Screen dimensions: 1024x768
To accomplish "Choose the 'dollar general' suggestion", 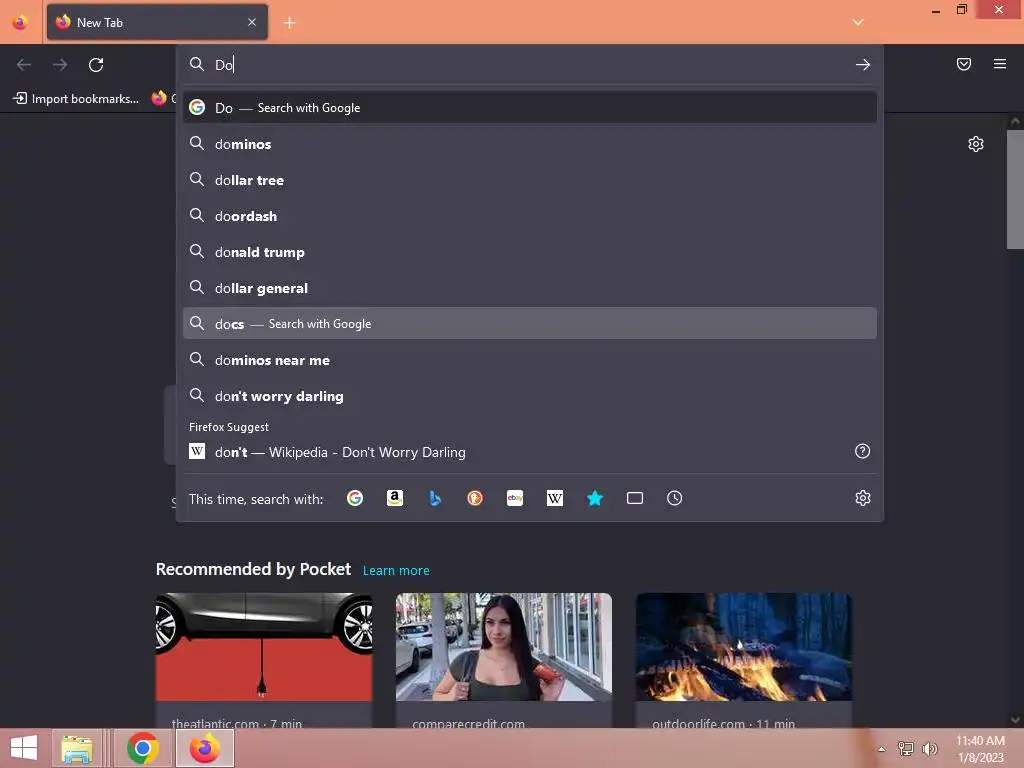I will click(x=530, y=287).
